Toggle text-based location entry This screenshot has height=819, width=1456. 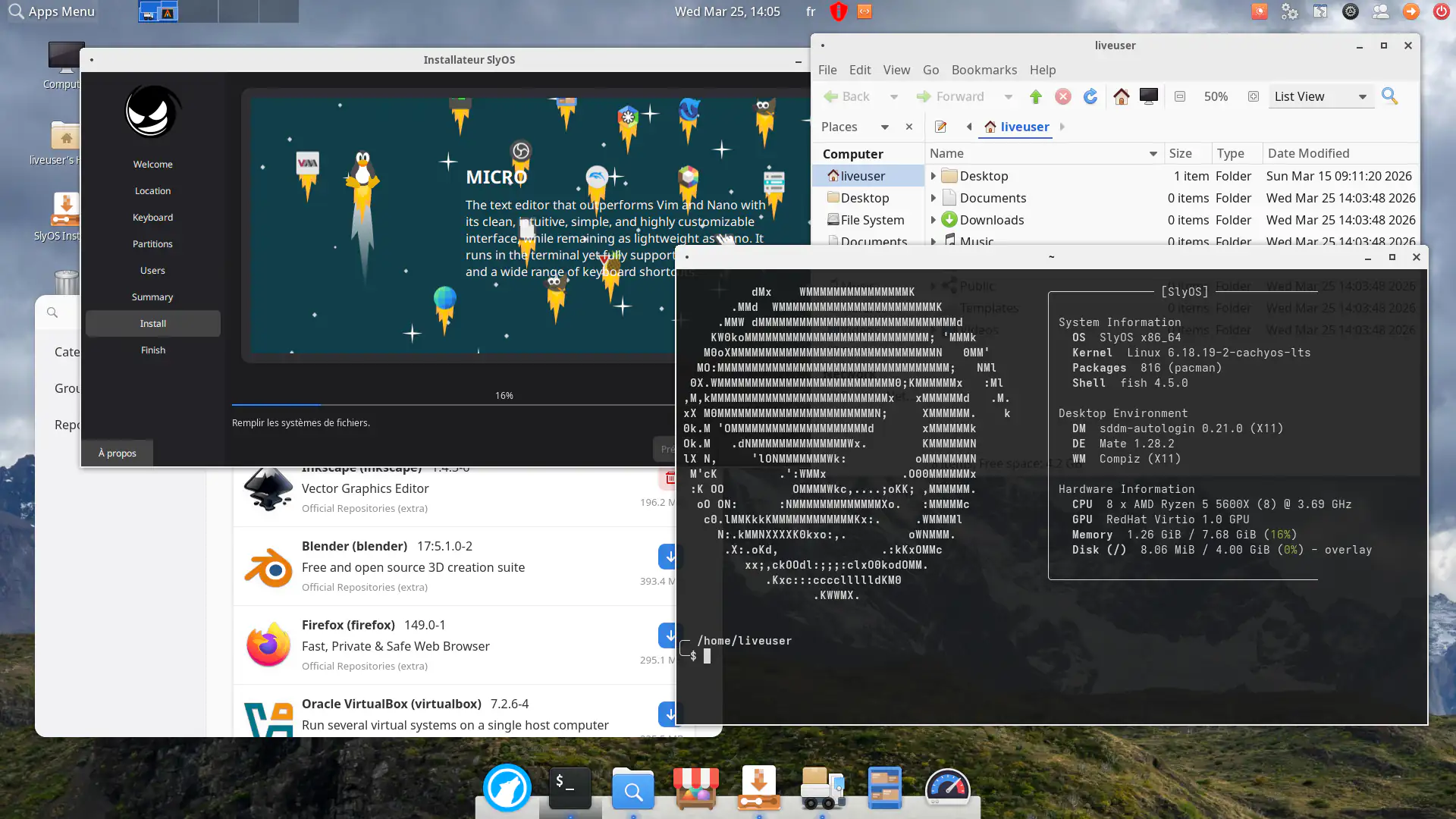point(940,127)
